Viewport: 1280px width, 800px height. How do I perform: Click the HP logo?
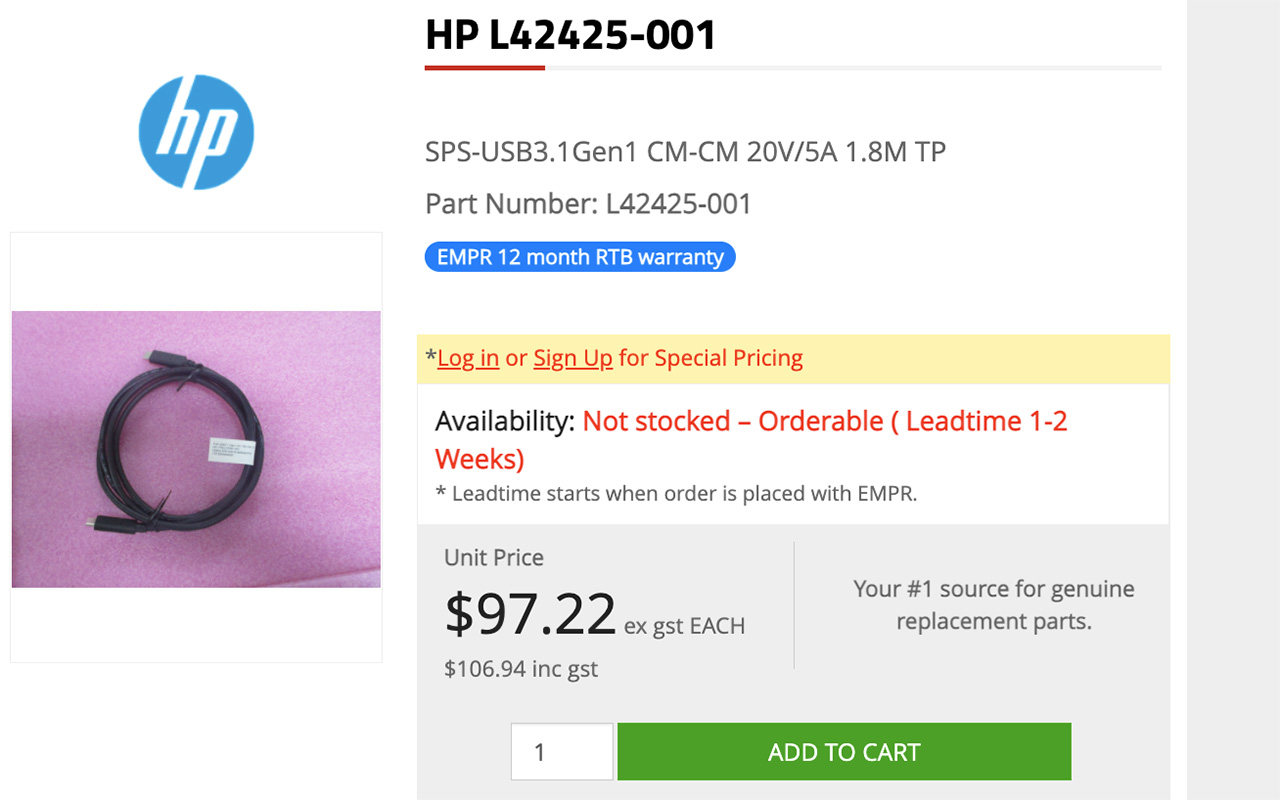[196, 132]
